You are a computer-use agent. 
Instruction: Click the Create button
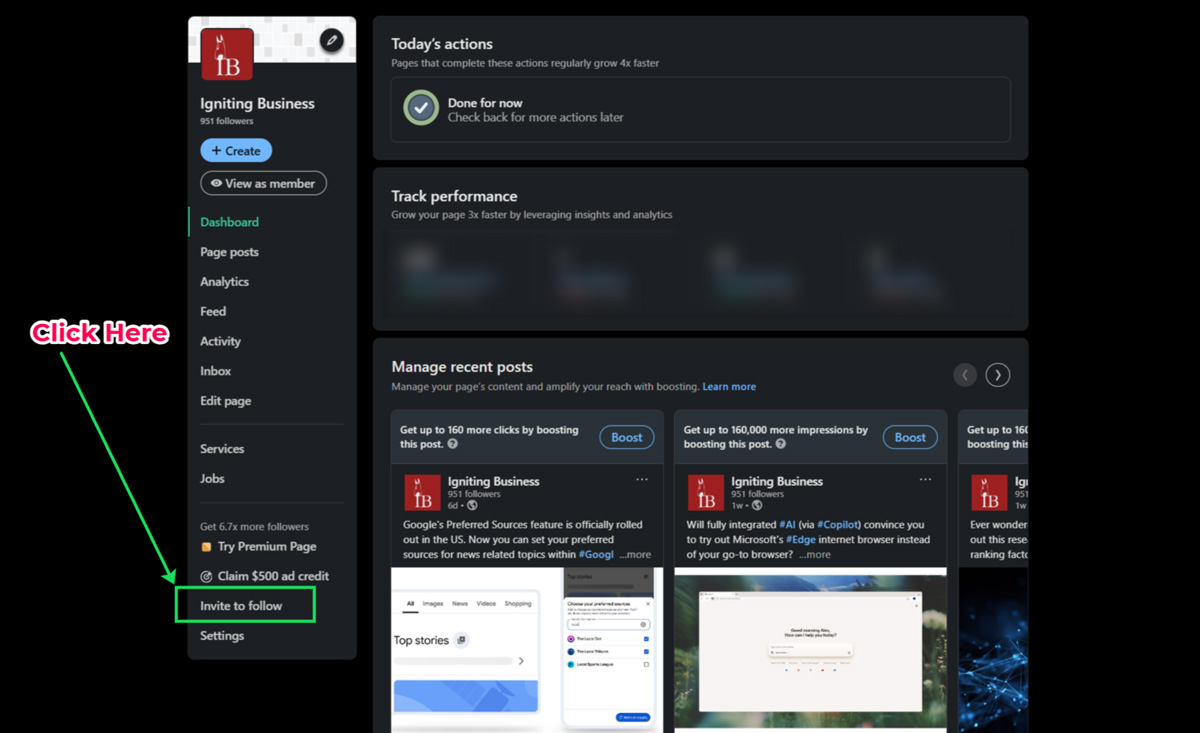[x=236, y=151]
